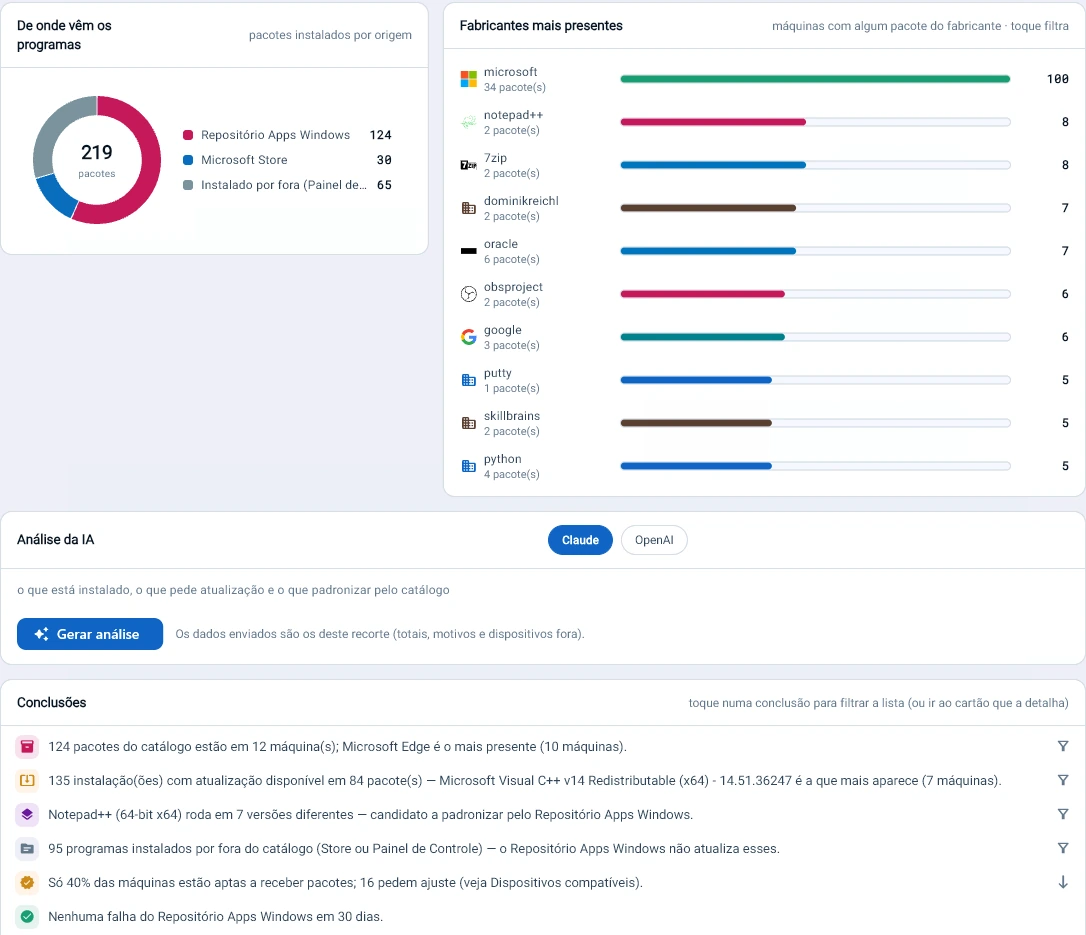Click the 7zip logo icon

pyautogui.click(x=468, y=165)
